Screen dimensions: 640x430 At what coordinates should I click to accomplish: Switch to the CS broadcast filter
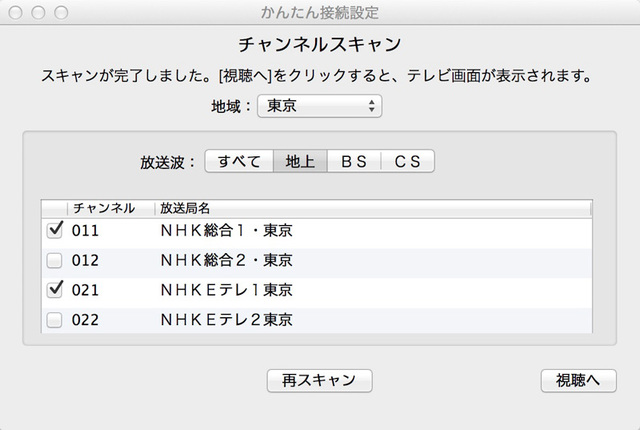click(407, 161)
